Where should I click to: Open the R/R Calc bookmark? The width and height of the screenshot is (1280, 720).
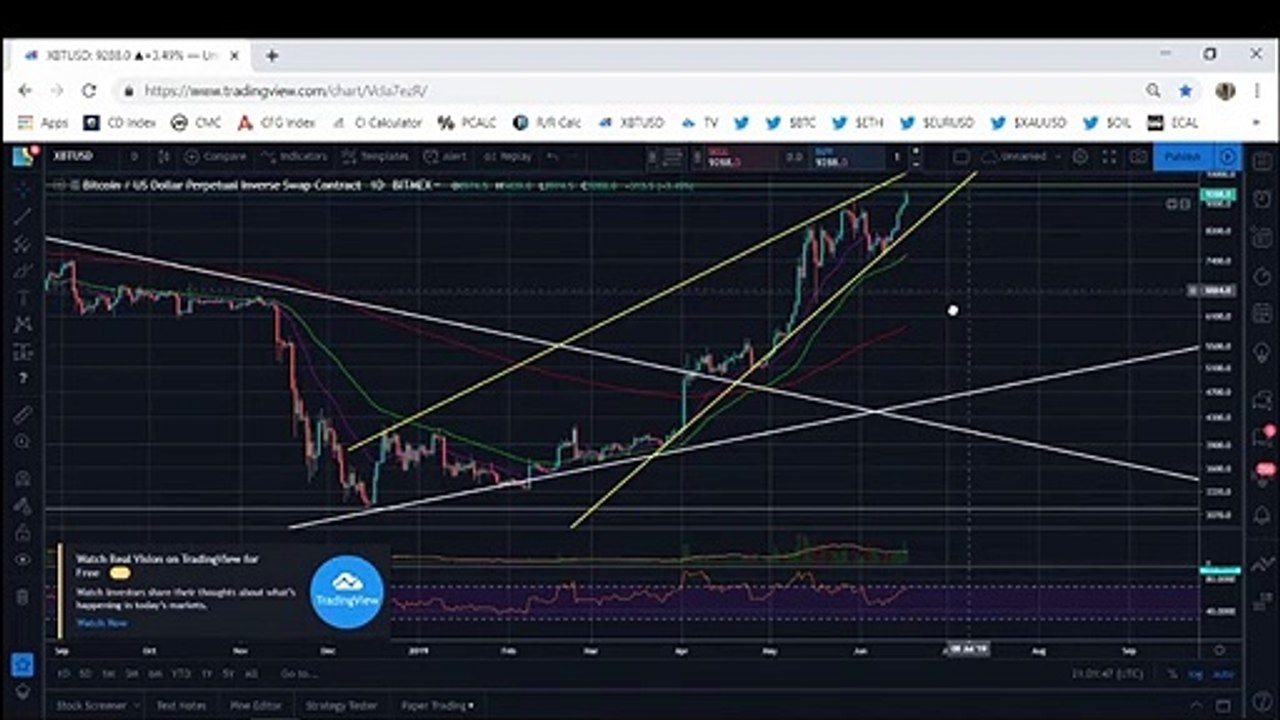pyautogui.click(x=547, y=123)
